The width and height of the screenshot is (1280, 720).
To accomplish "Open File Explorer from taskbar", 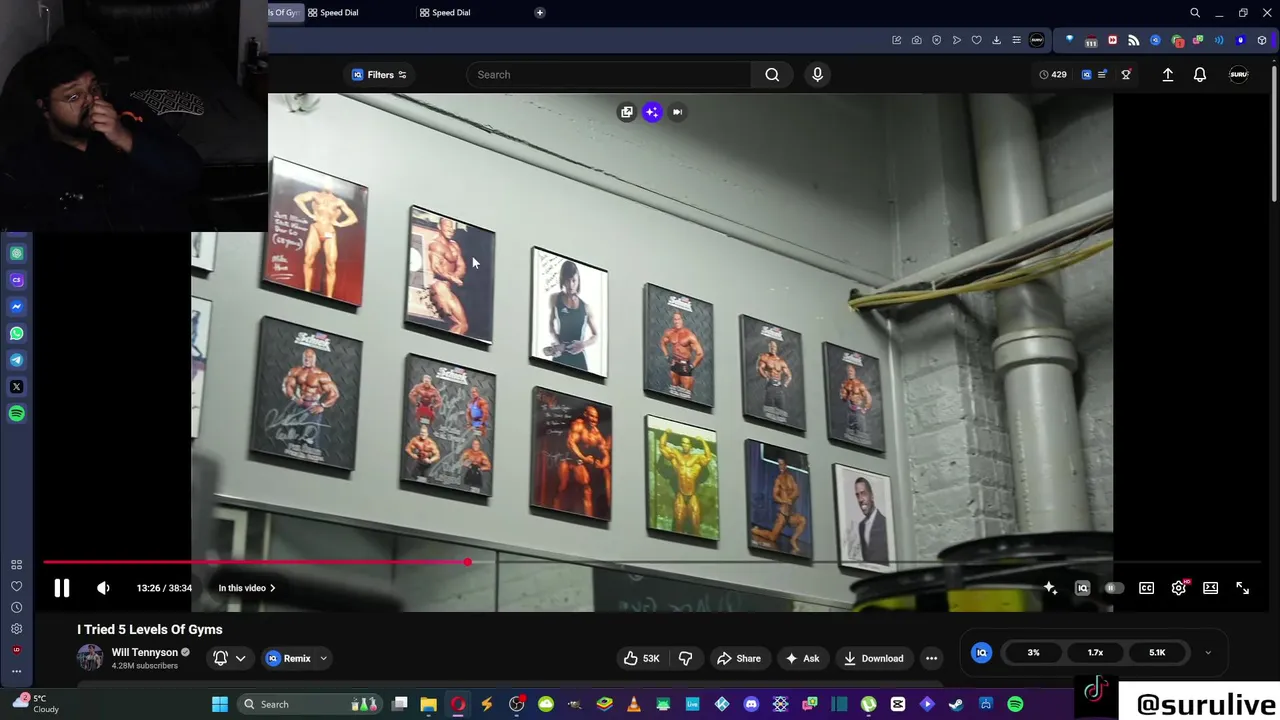I will (x=428, y=704).
